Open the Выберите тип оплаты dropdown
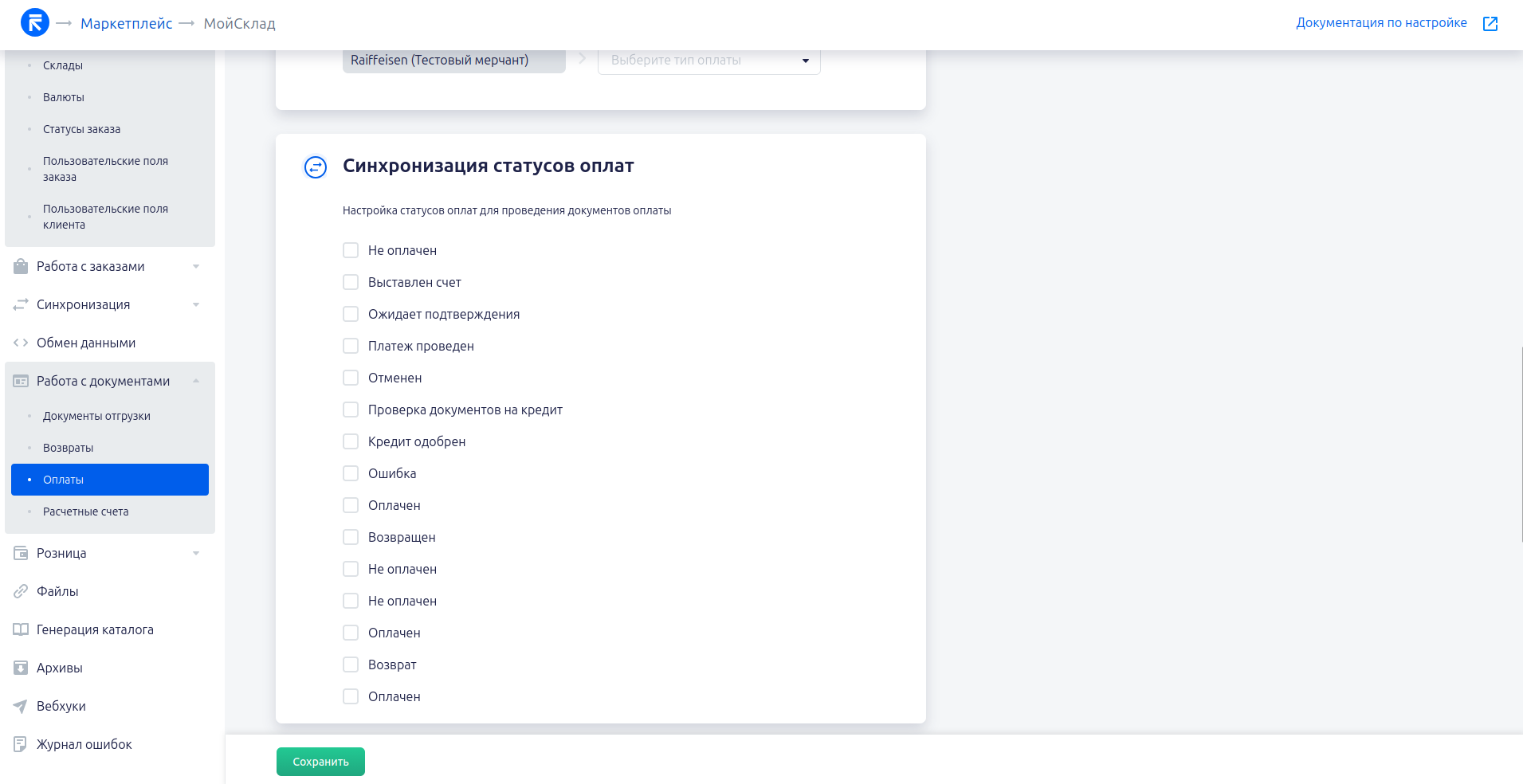Viewport: 1523px width, 784px height. click(x=709, y=61)
